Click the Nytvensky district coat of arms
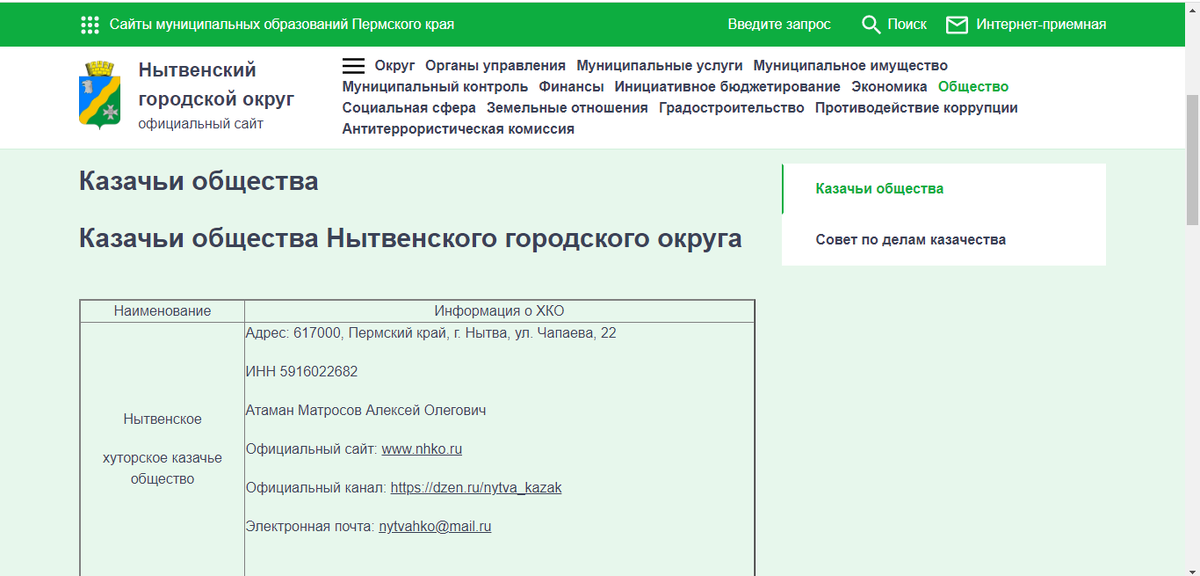Viewport: 1200px width, 576px height. (x=99, y=95)
